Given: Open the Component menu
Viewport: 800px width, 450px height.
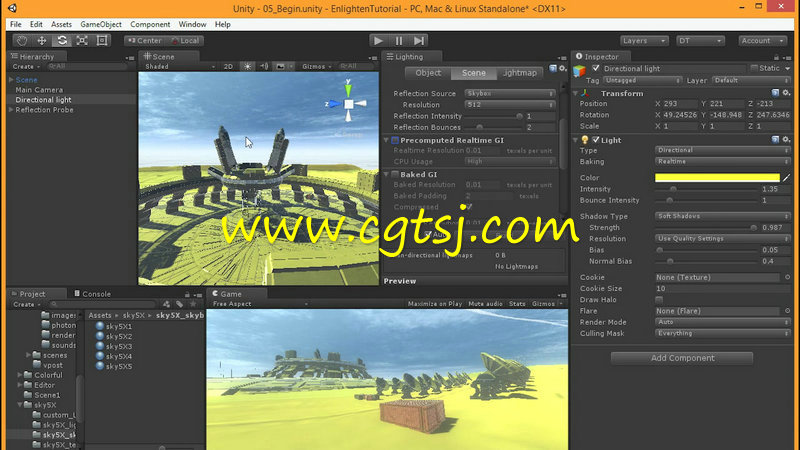Looking at the screenshot, I should point(150,24).
